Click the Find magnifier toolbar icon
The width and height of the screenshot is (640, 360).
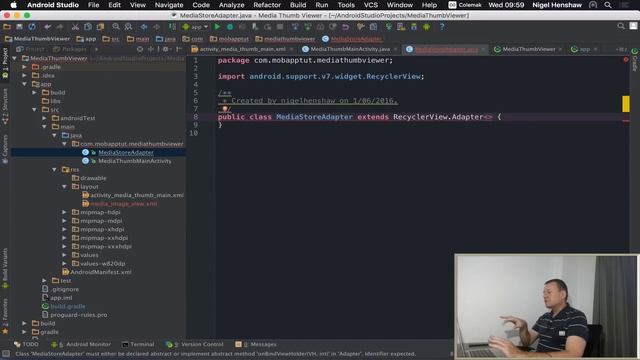[x=116, y=27]
